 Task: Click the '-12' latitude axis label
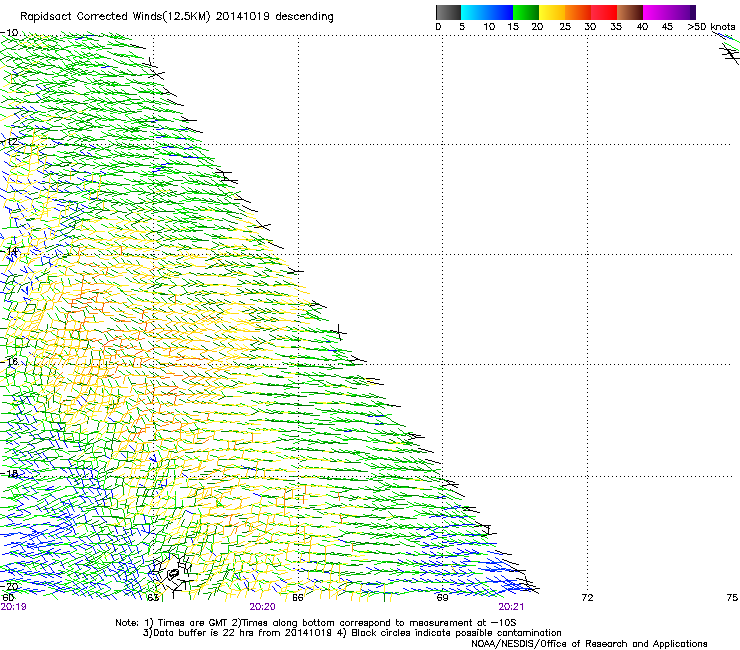coord(9,142)
